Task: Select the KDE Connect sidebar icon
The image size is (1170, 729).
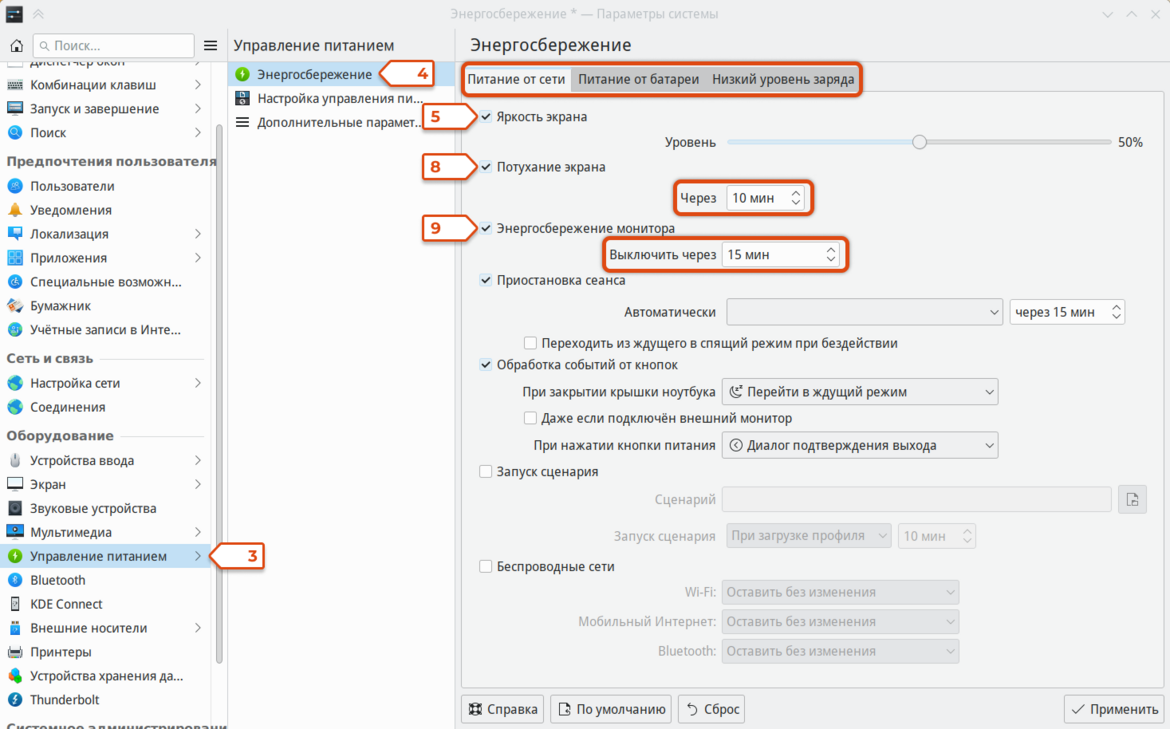Action: point(15,604)
